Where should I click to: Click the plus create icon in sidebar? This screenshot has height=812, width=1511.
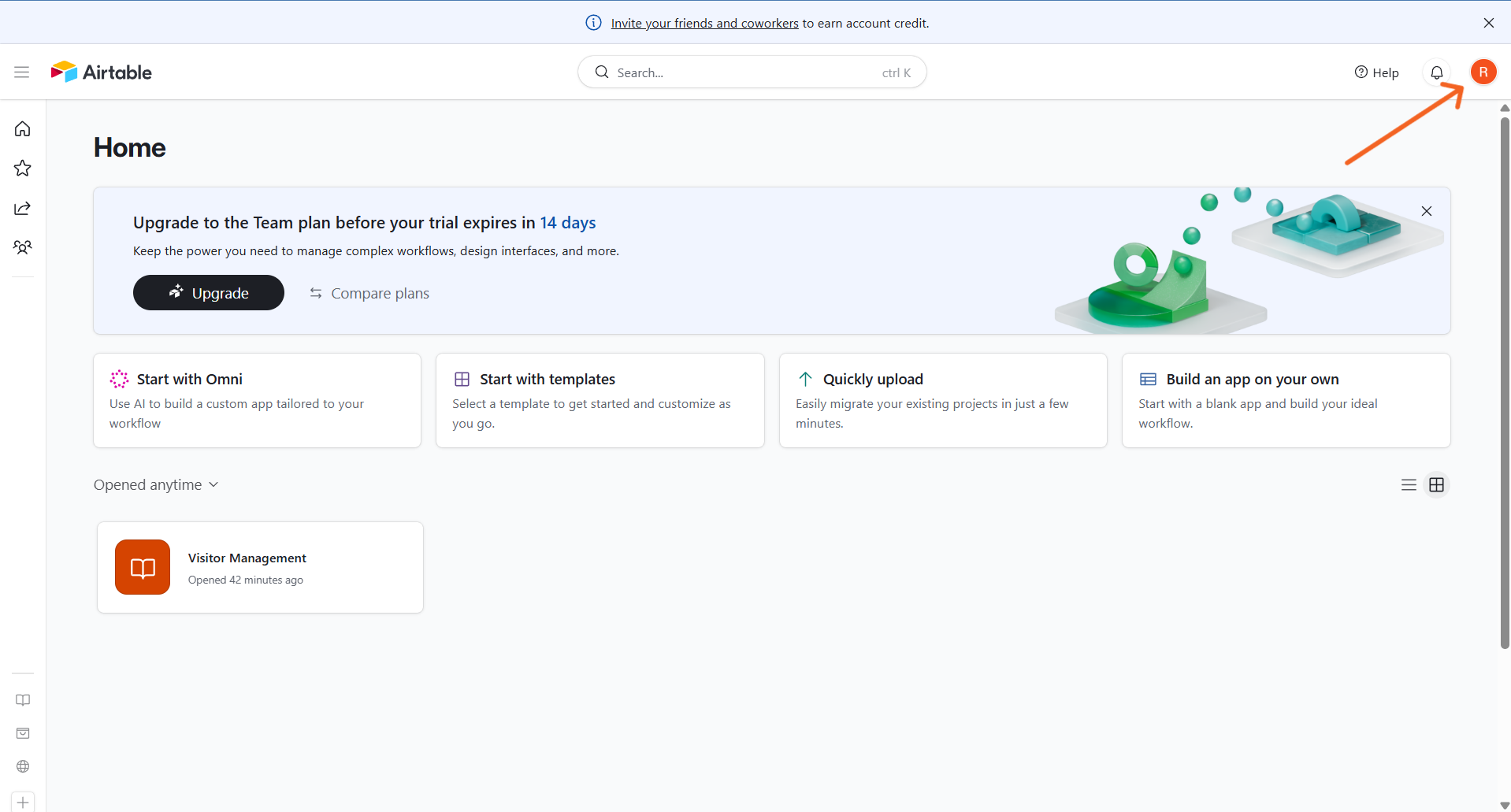click(x=23, y=802)
